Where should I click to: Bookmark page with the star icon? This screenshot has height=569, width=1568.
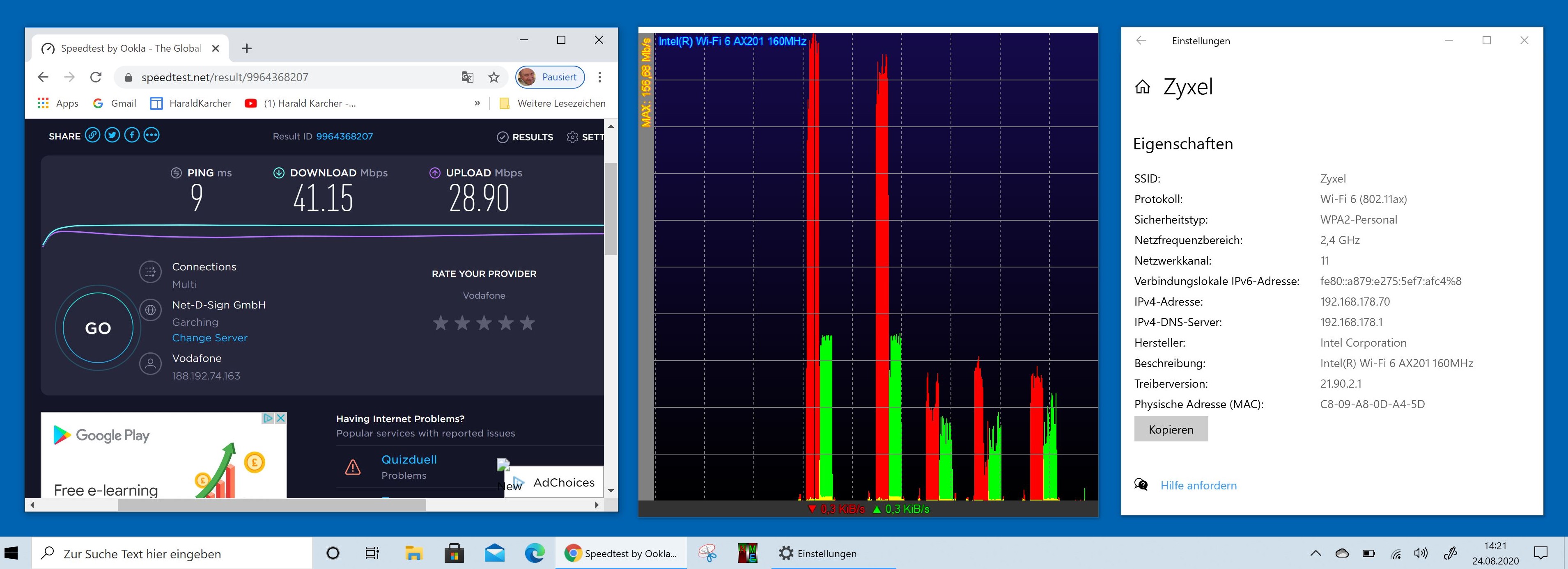coord(494,77)
